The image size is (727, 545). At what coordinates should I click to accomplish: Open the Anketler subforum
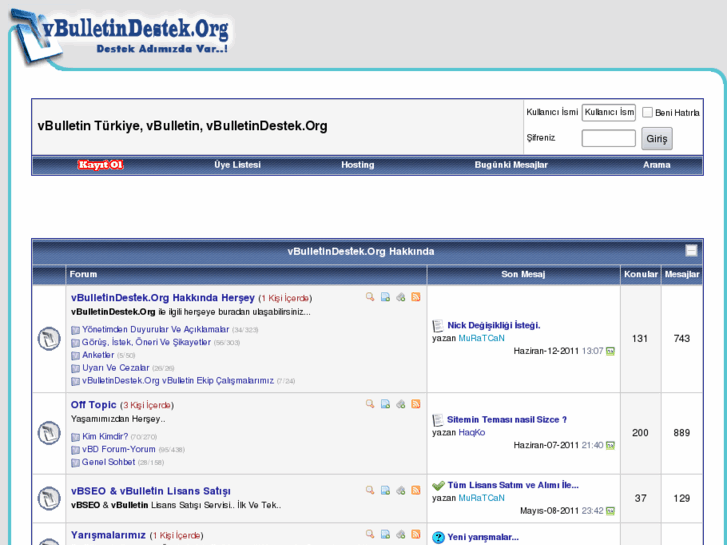[98, 355]
